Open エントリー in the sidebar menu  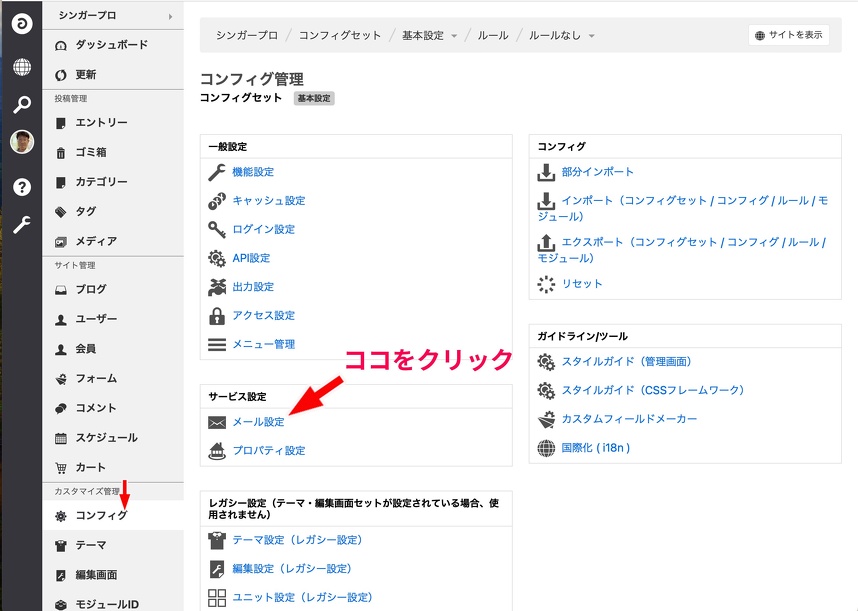(x=101, y=123)
